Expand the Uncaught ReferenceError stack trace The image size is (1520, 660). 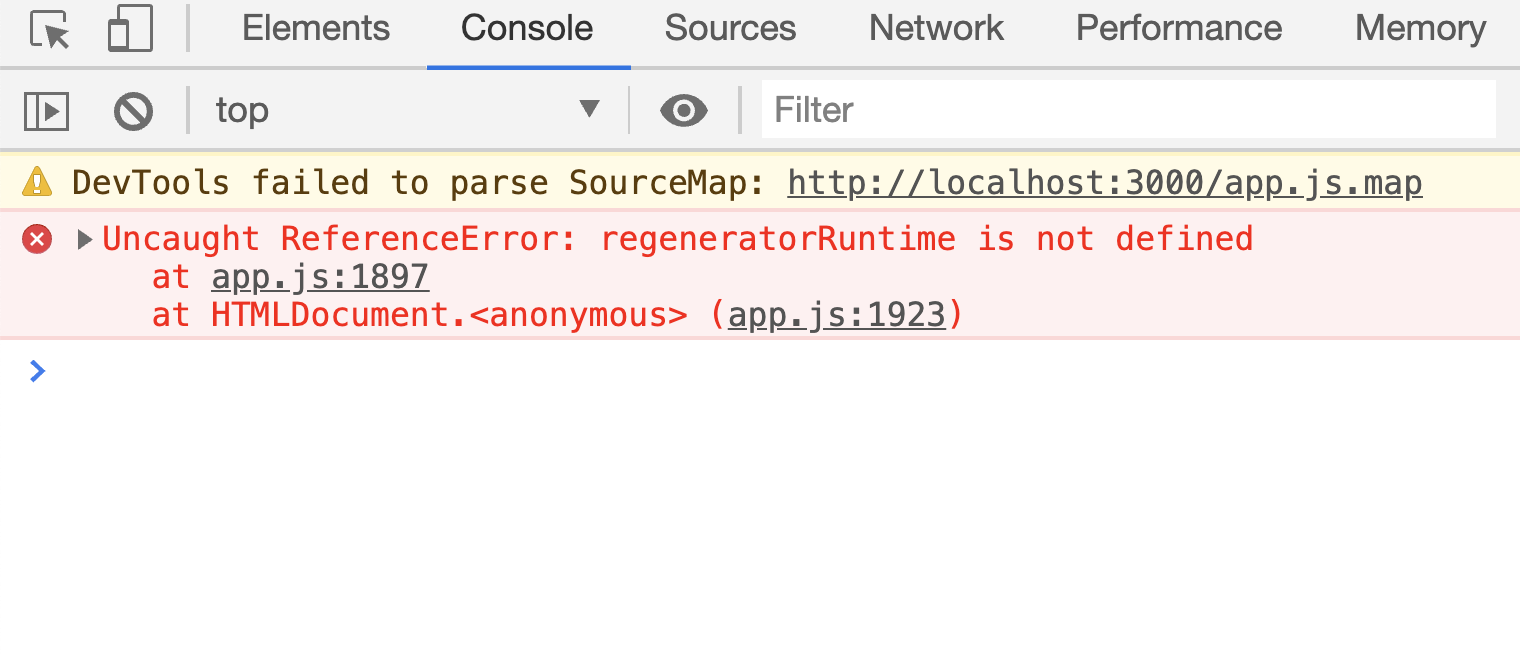(x=85, y=240)
